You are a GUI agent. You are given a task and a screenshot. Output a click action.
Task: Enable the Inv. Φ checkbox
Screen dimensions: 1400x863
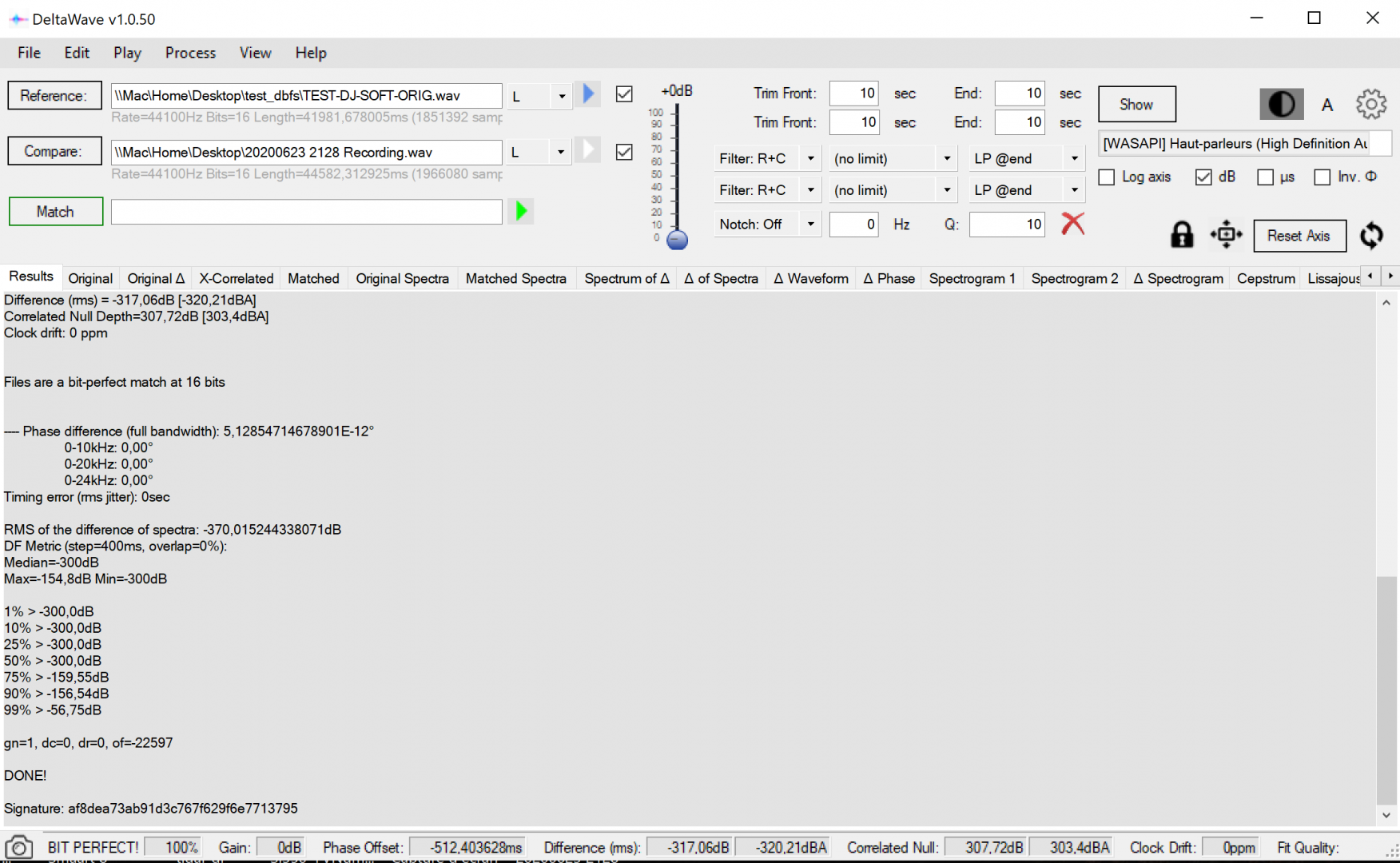point(1322,177)
